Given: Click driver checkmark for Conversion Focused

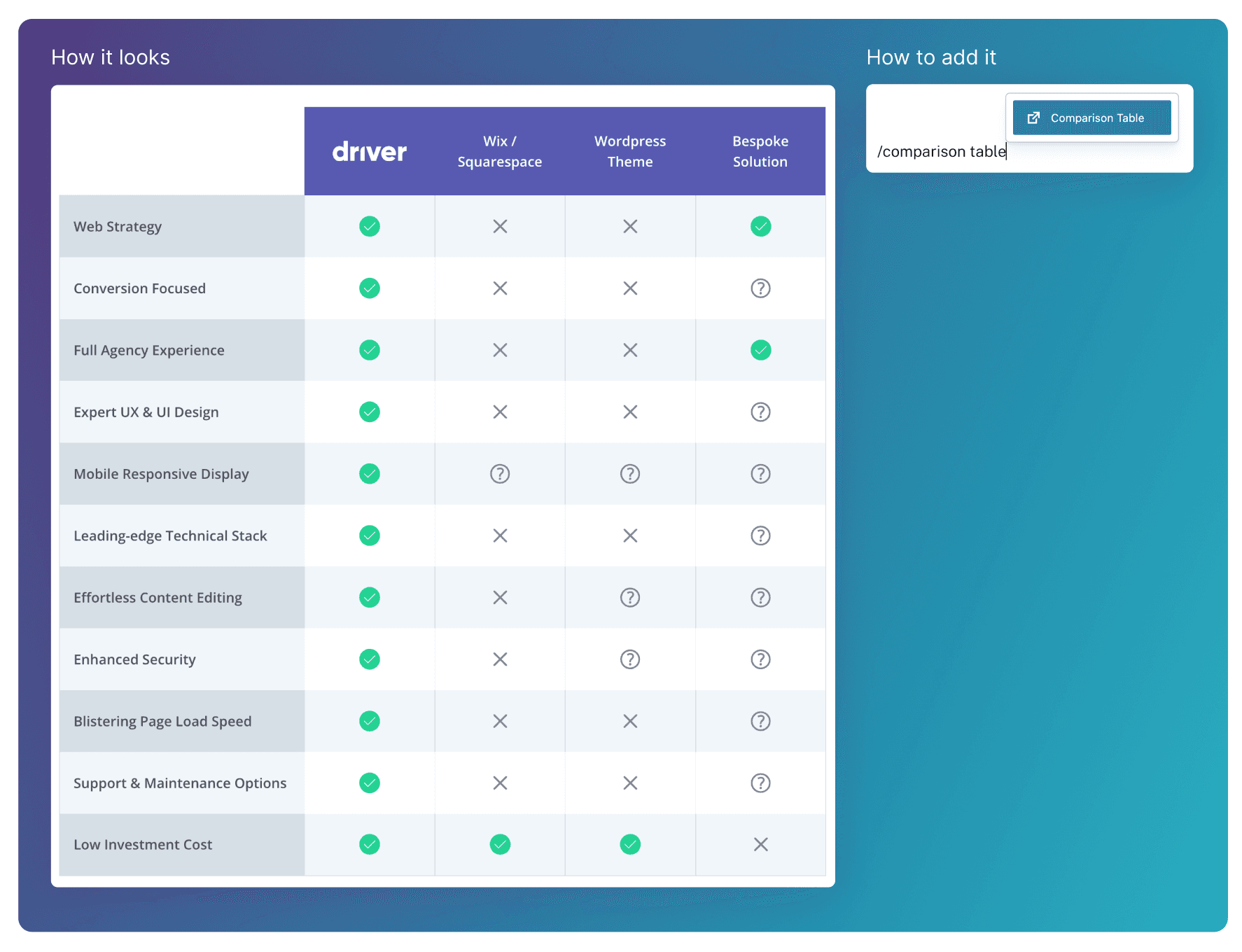Looking at the screenshot, I should click(x=370, y=288).
